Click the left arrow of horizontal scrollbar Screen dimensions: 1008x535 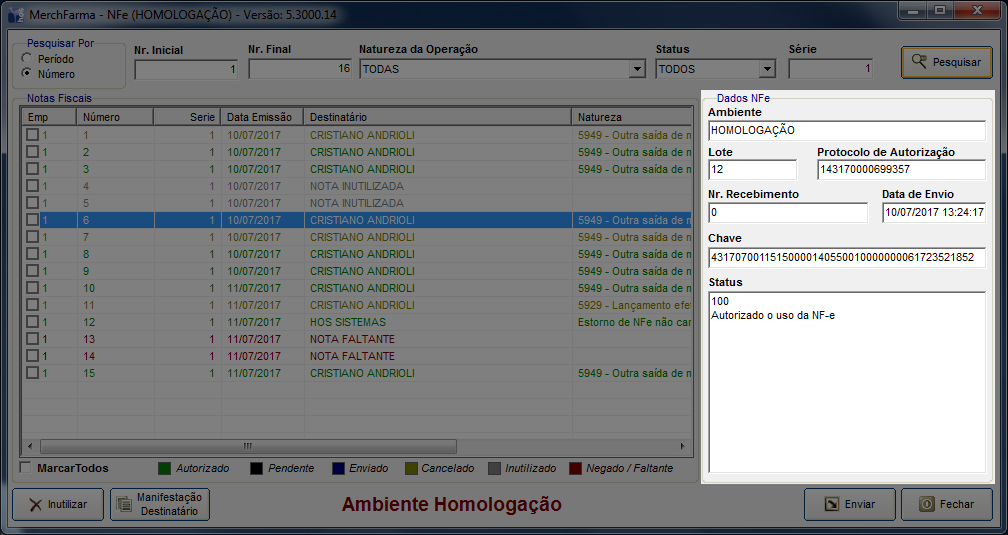(29, 446)
